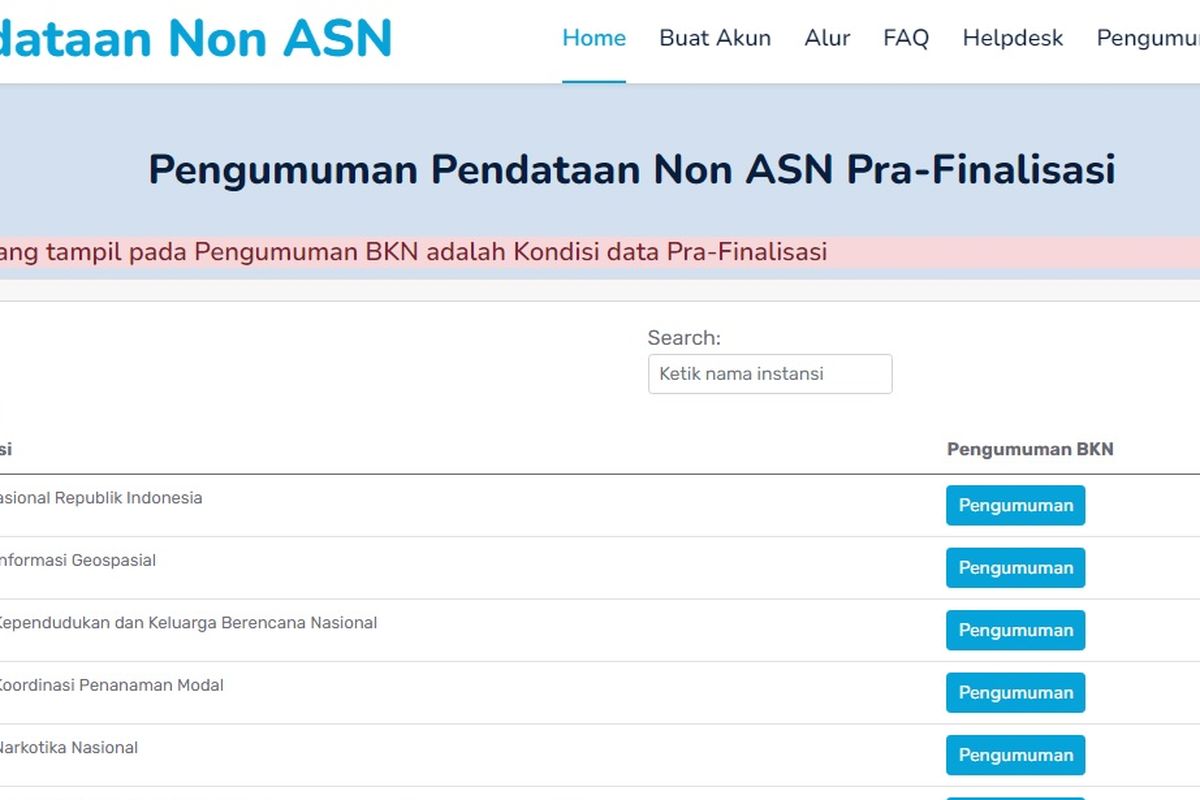Open Pengumuman for Informasi Geospasial row

coord(1015,568)
